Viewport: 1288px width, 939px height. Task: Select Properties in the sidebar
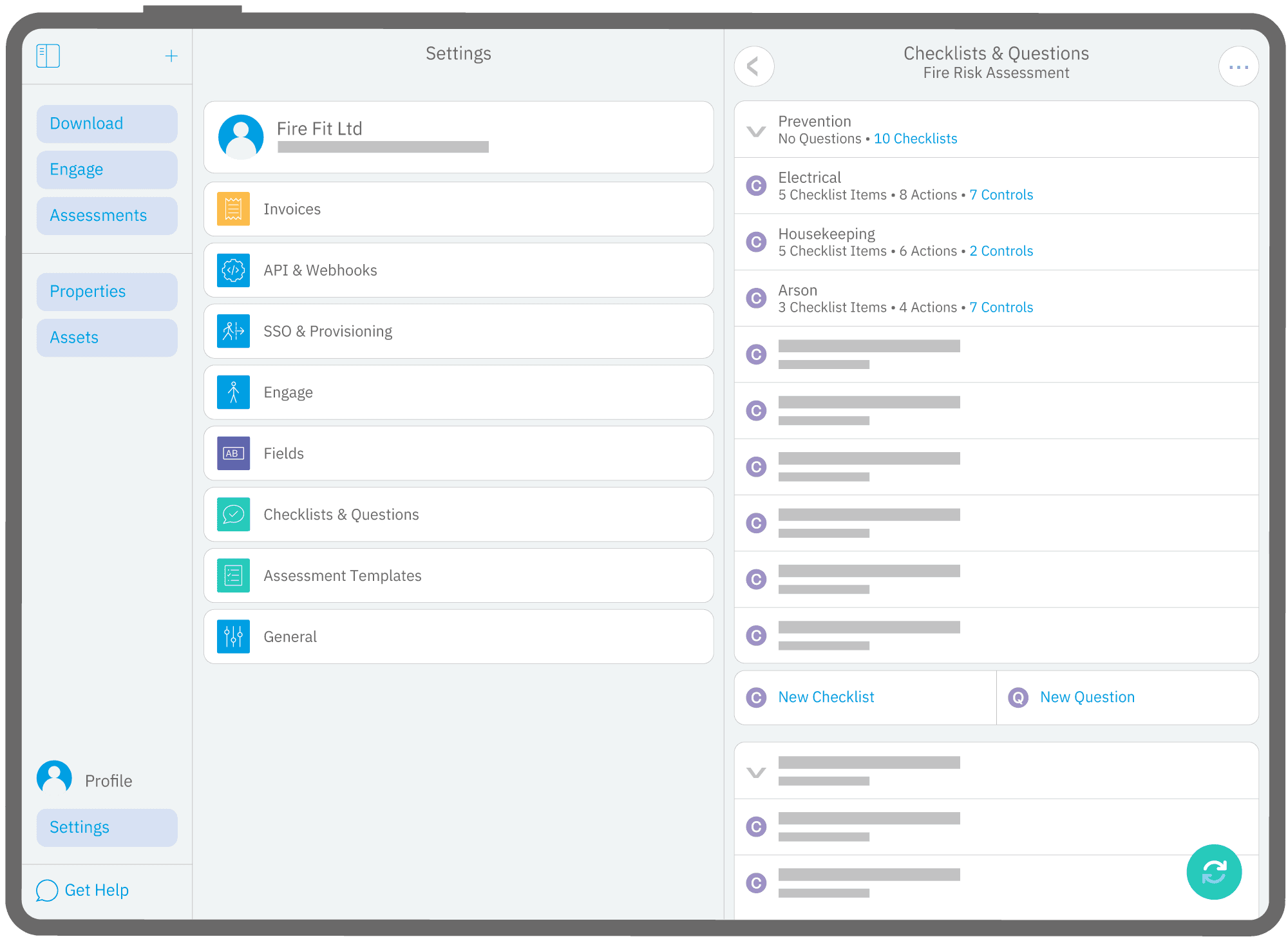[107, 292]
